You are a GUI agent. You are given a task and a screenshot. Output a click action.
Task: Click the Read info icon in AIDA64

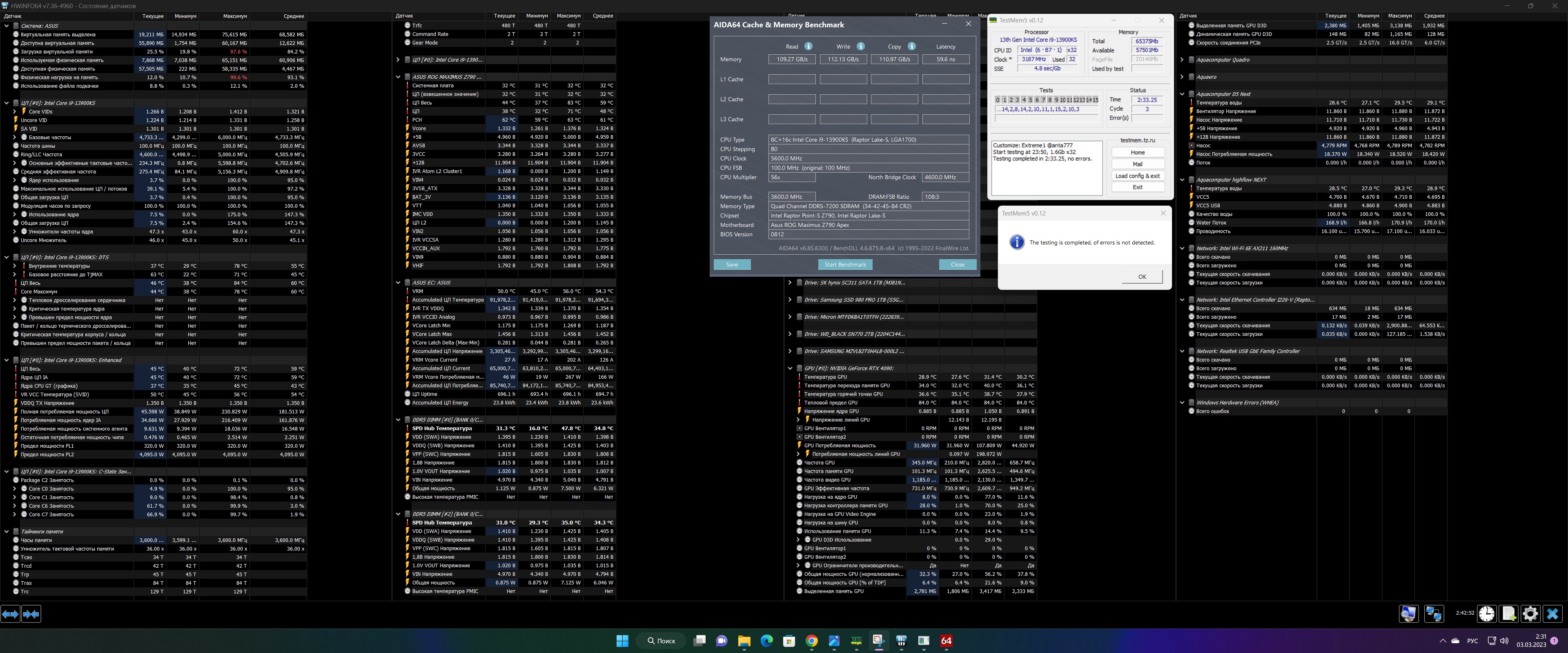coord(808,46)
